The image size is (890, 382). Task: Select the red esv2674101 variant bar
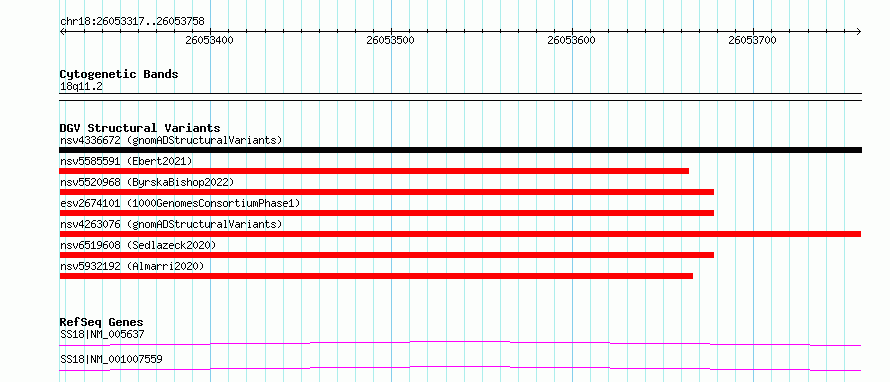click(387, 213)
